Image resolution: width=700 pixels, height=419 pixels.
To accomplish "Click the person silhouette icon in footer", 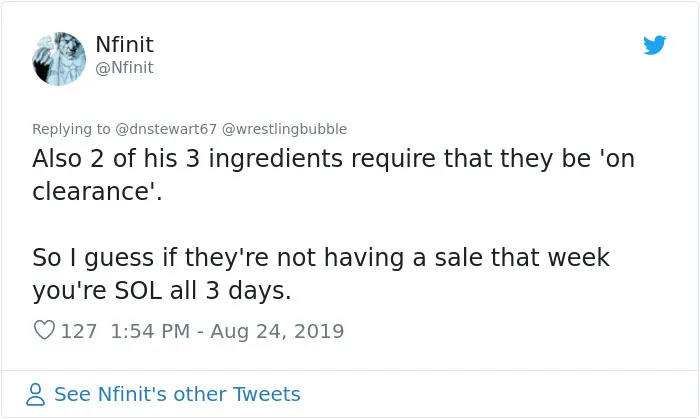I will point(35,394).
